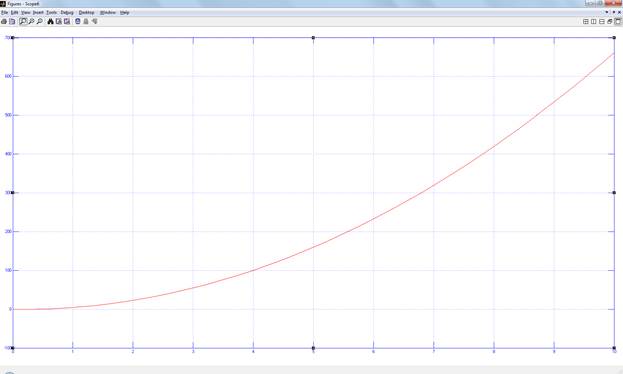Print the scope figure using the printer icon
Viewport: 623px width, 374px height.
coord(4,21)
